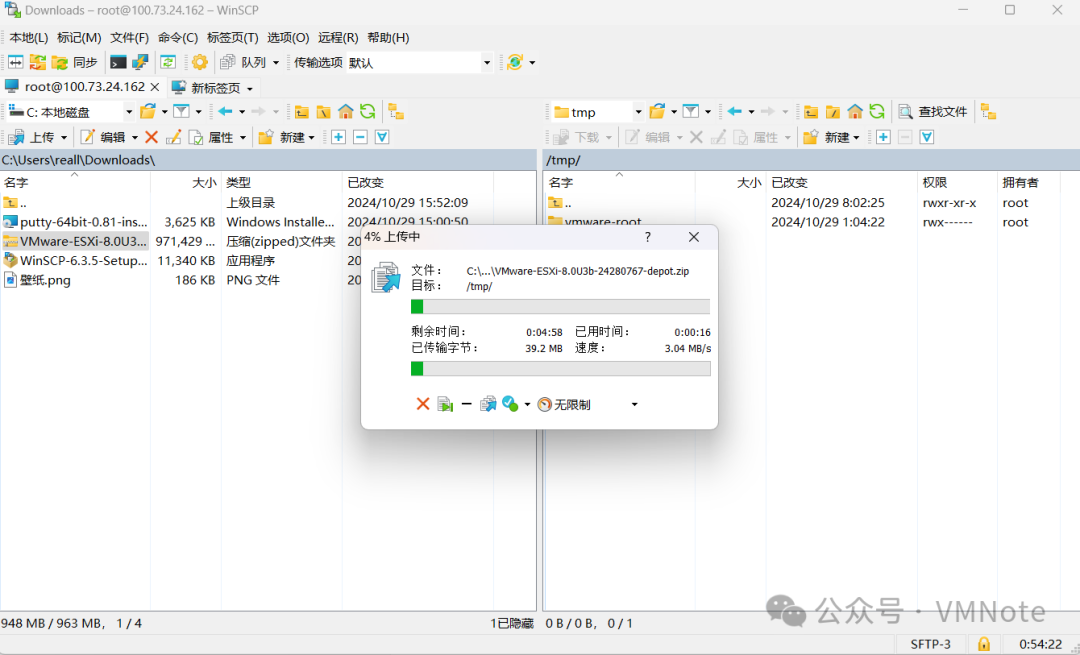This screenshot has height=655, width=1080.
Task: Click the 同步 synchronize button
Action: [74, 63]
